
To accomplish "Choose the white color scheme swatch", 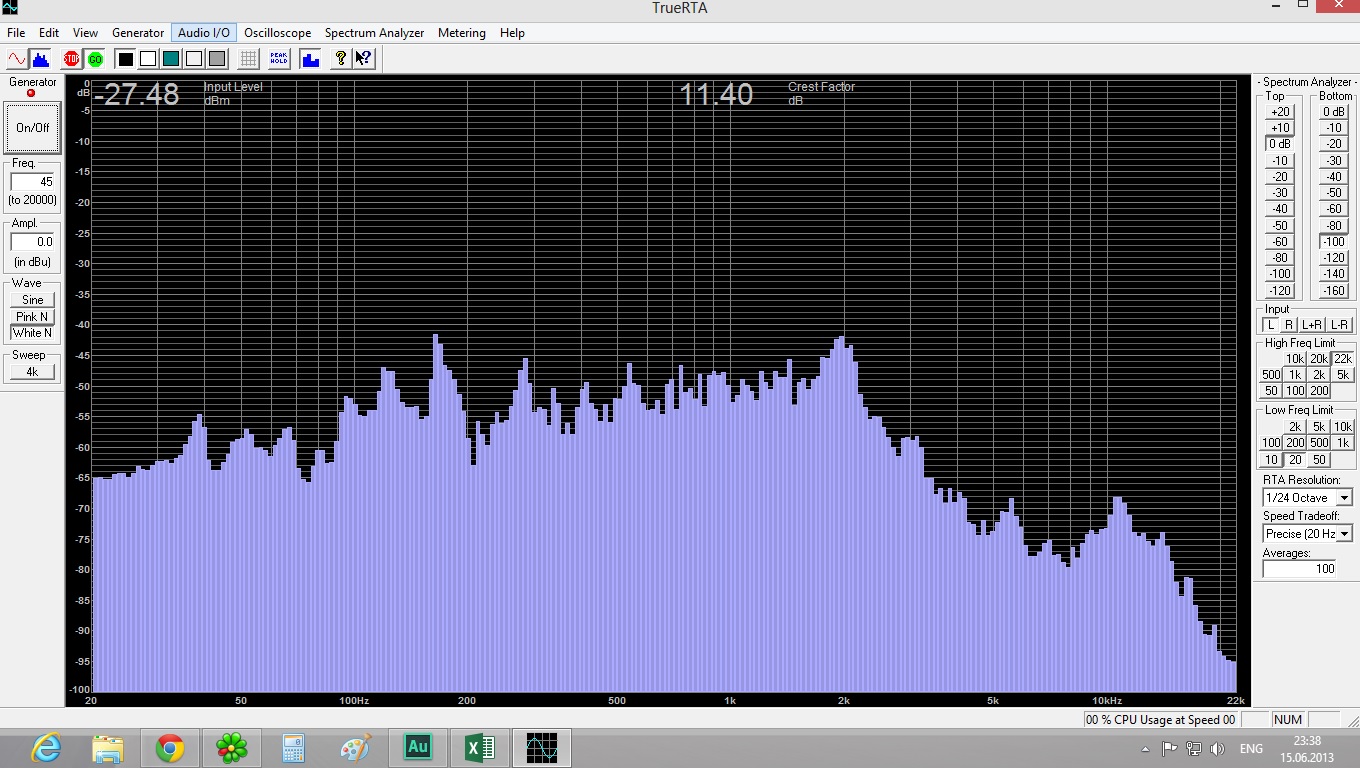I will (x=147, y=58).
